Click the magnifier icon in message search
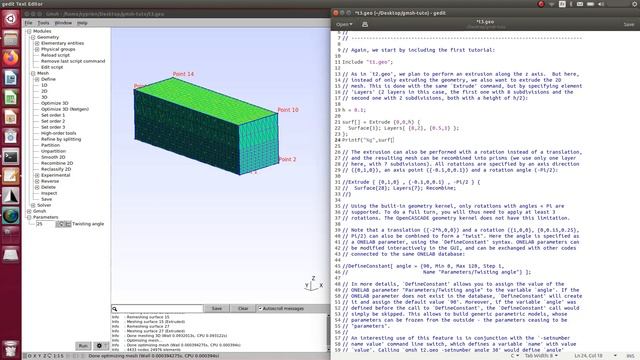 click(115, 309)
